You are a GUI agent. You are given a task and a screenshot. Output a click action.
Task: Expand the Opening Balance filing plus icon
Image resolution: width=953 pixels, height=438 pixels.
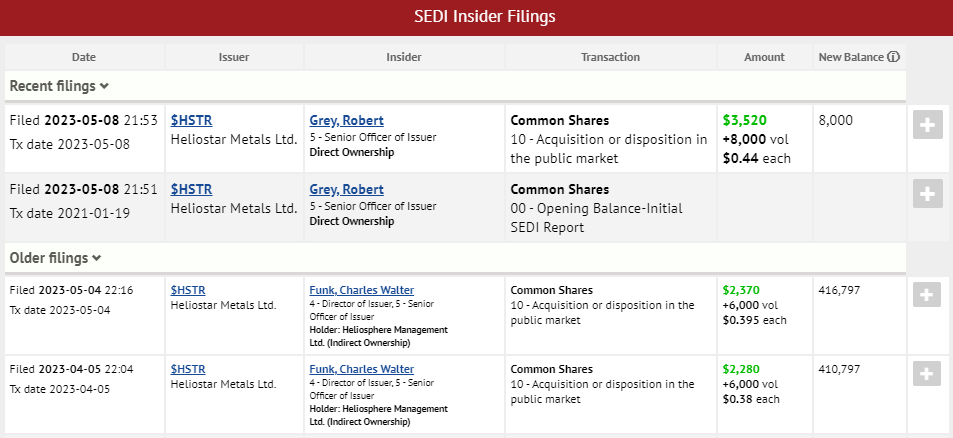(x=927, y=194)
